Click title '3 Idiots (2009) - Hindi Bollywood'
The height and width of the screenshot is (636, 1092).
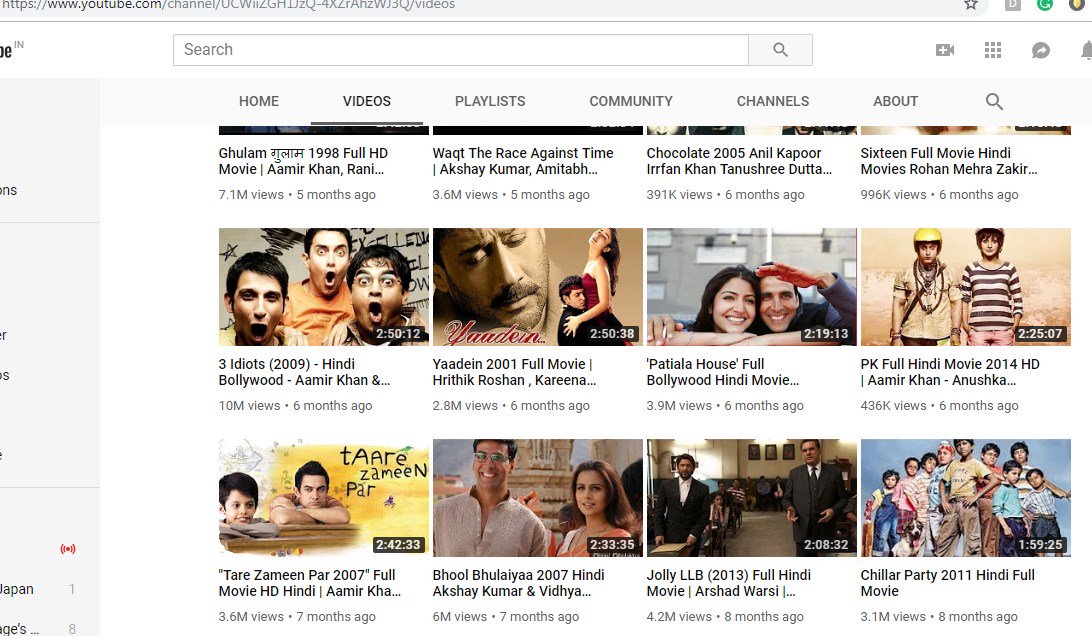(304, 372)
